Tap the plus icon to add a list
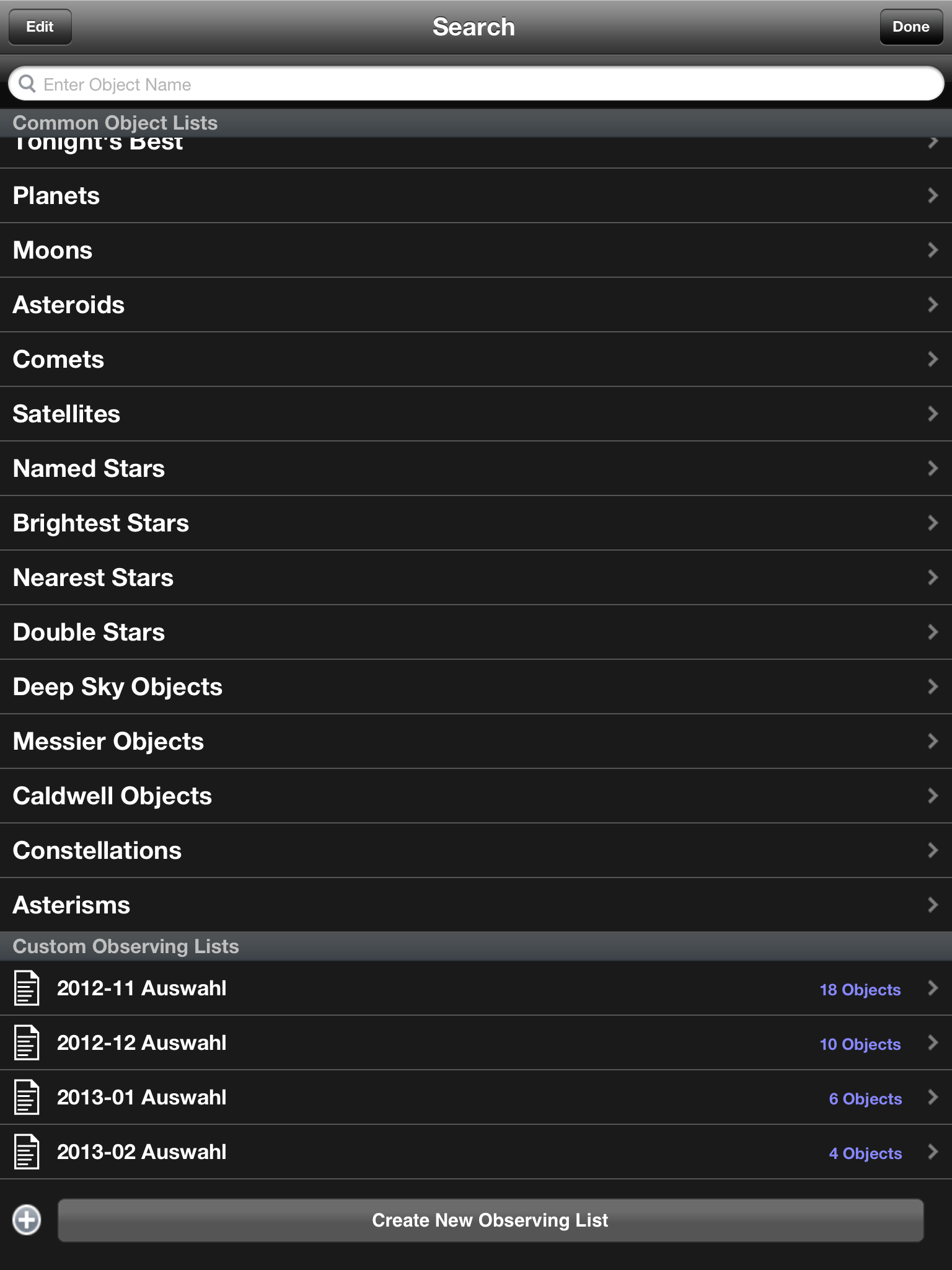Screen dimensions: 952x1270 click(x=27, y=1220)
